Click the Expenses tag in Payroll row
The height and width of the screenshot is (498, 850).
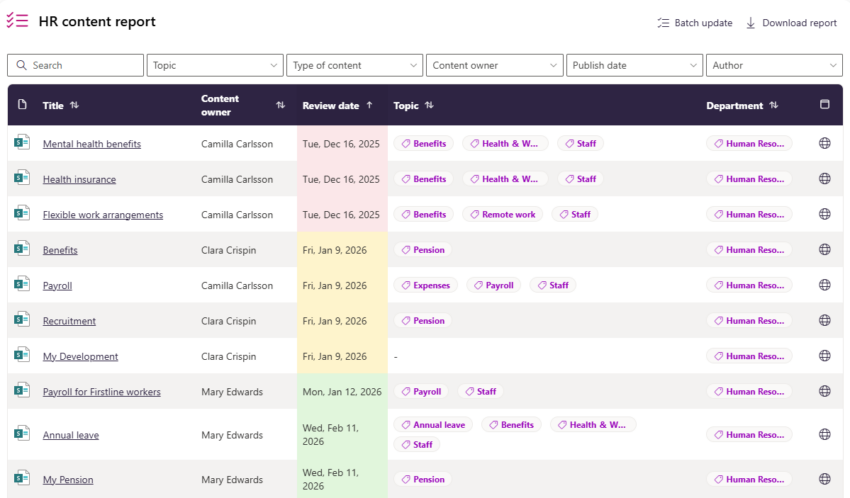coord(425,285)
